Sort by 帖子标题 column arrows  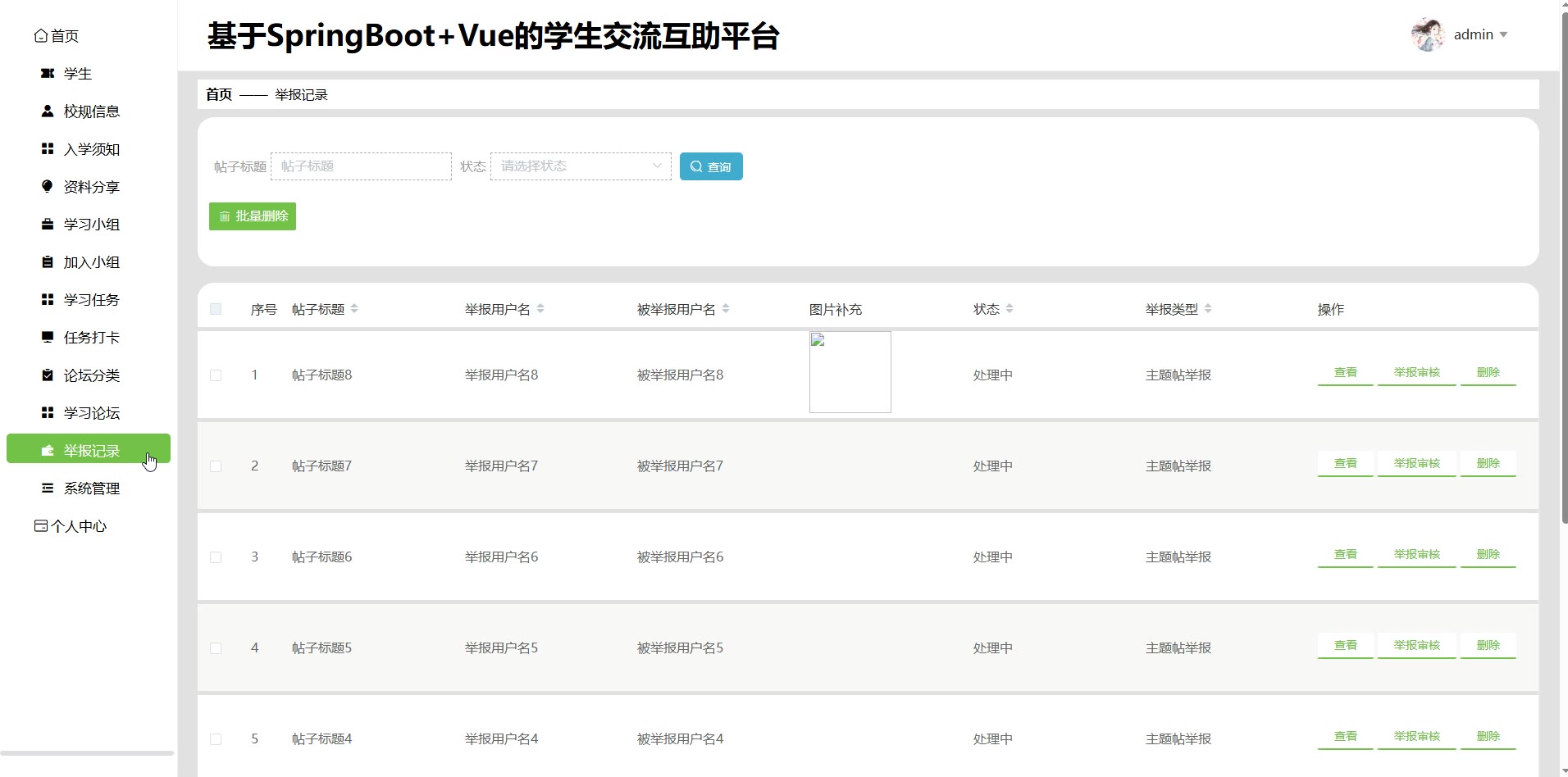[354, 309]
